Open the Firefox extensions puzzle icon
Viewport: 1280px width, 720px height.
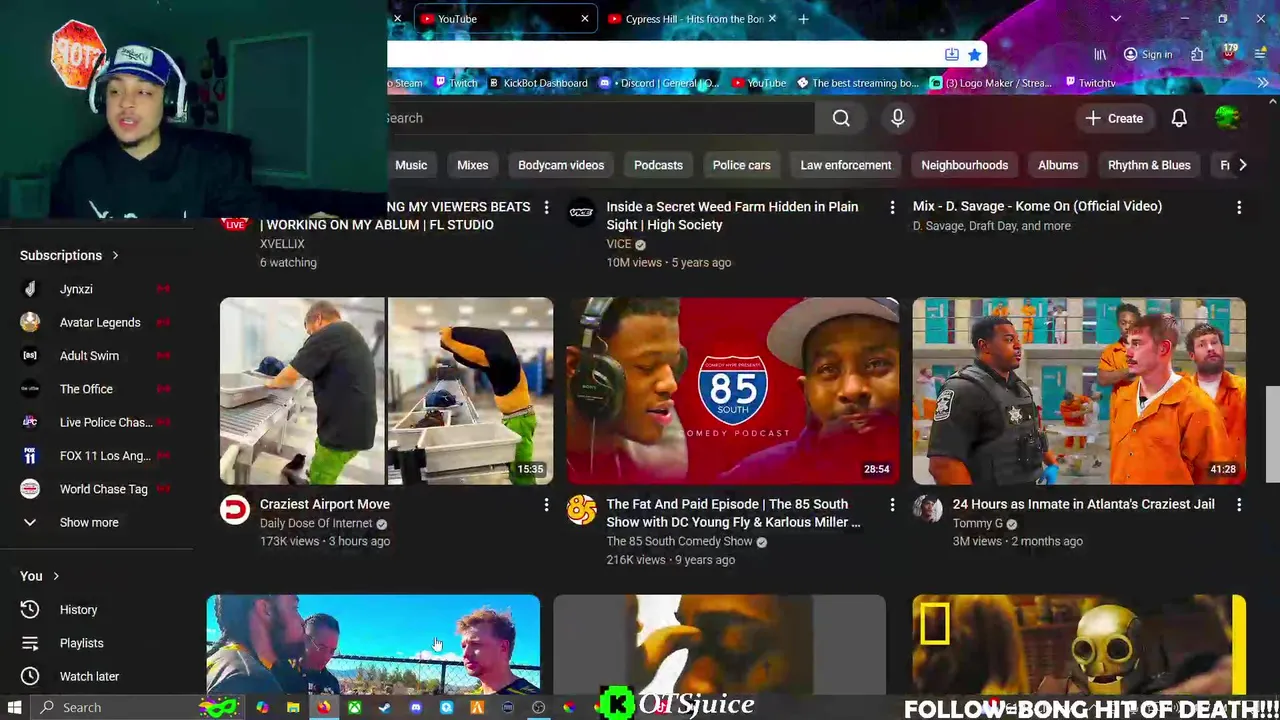pos(1197,55)
